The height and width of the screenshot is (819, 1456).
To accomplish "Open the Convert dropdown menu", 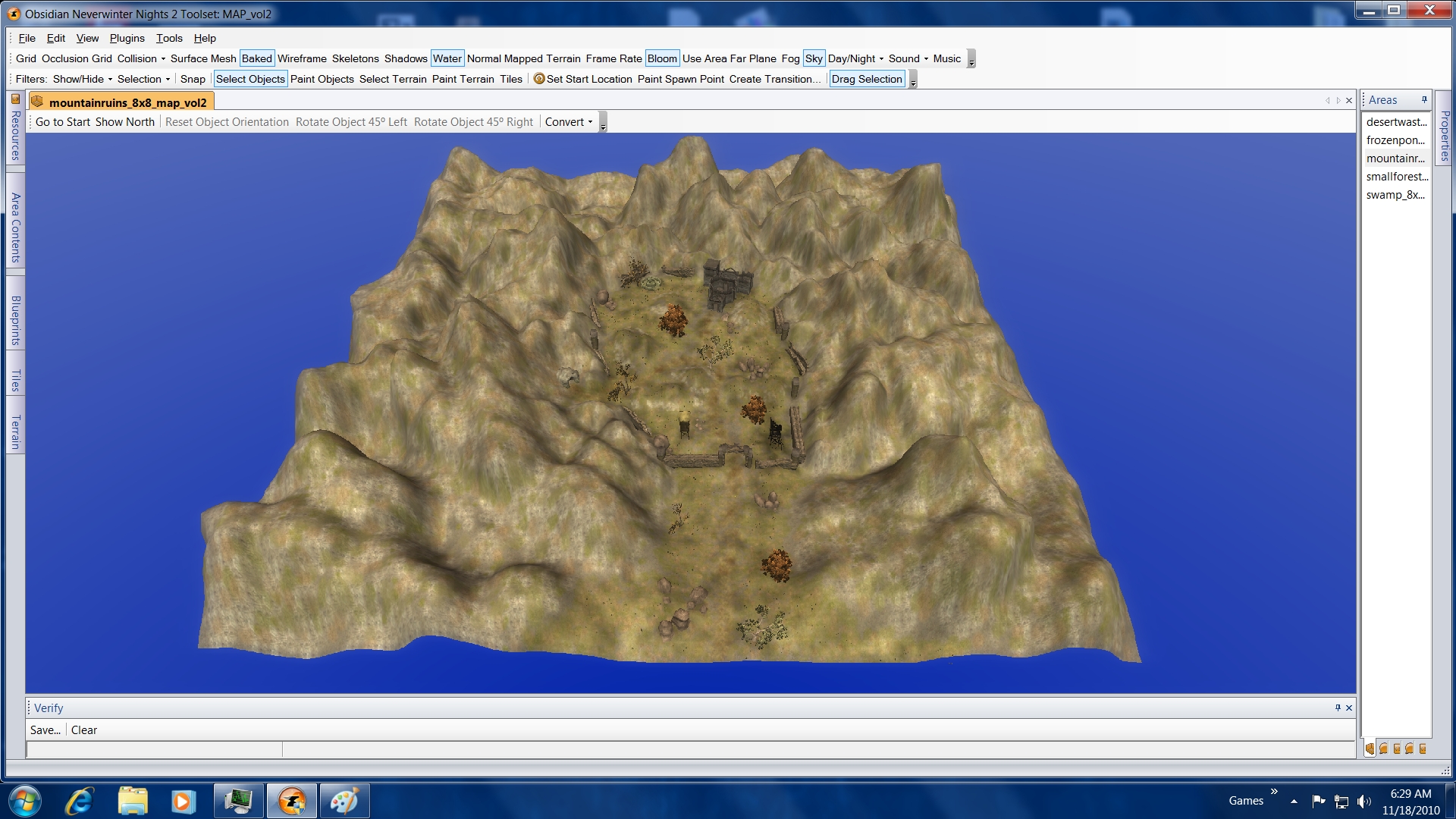I will click(x=569, y=122).
